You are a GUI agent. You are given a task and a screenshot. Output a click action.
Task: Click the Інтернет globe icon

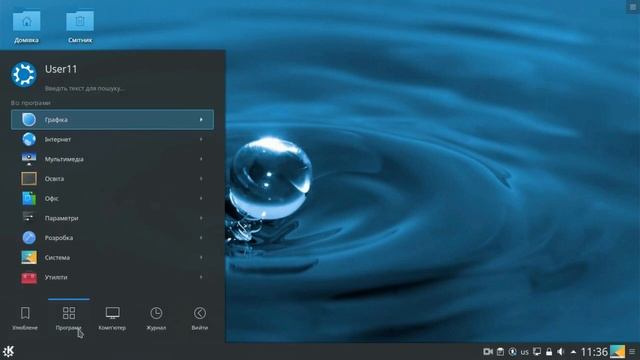(29, 139)
